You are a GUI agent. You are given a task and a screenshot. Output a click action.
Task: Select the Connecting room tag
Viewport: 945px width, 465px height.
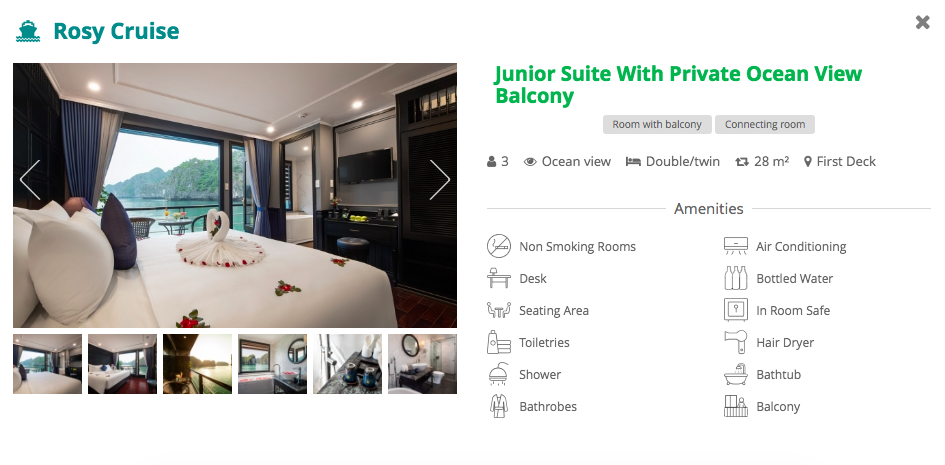click(765, 125)
